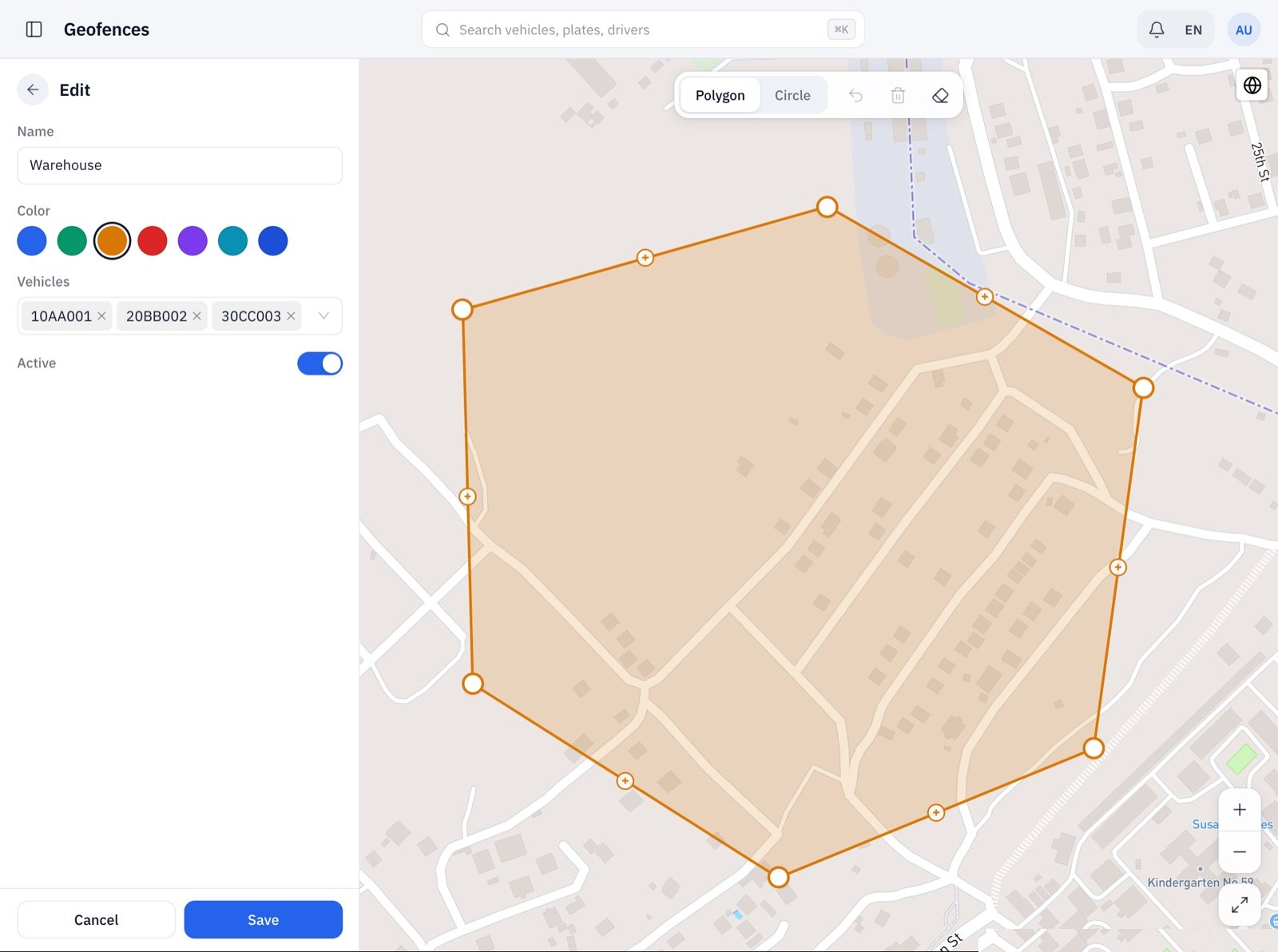
Task: Pick the red color swatch
Action: [x=153, y=241]
